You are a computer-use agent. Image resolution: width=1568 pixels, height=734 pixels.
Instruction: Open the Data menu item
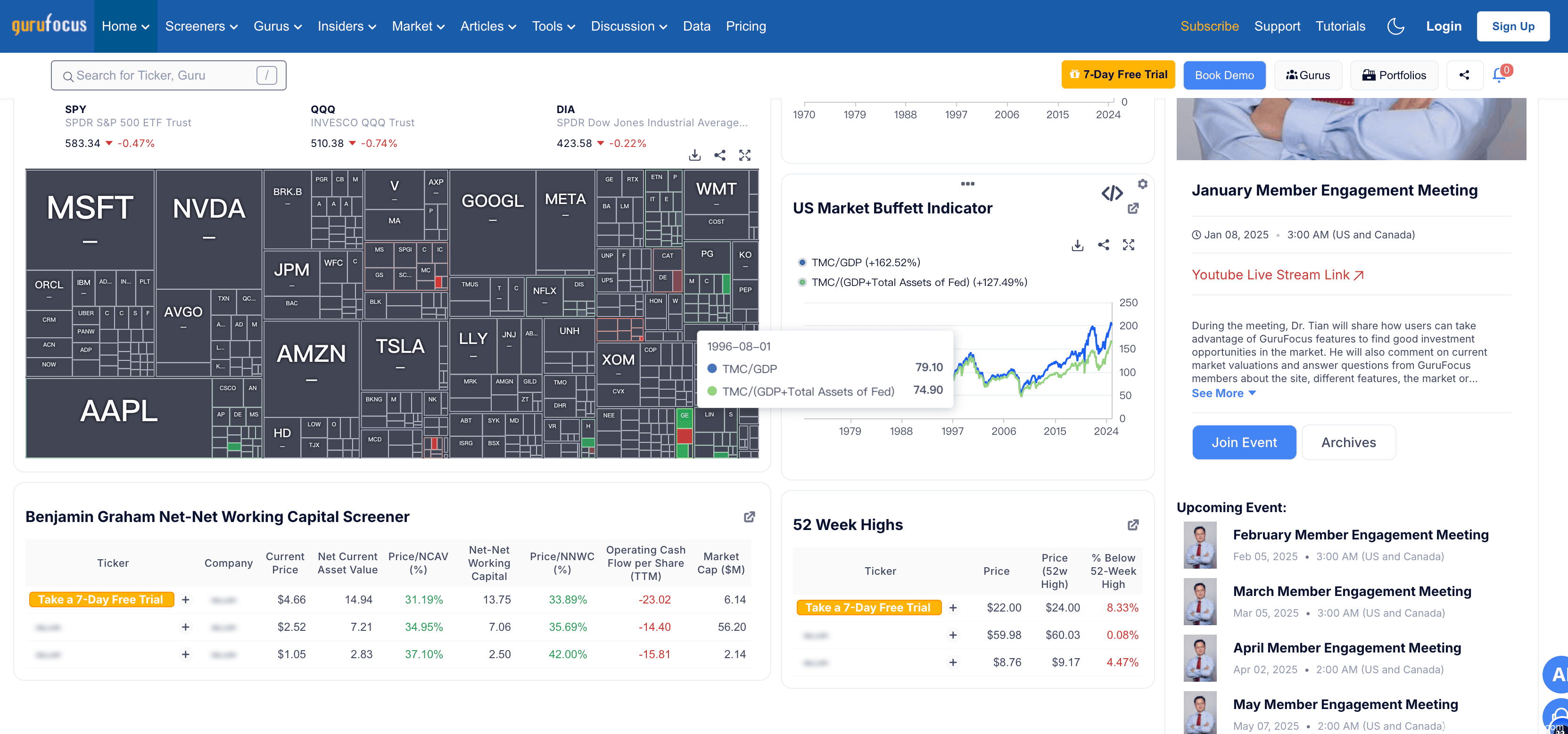pyautogui.click(x=696, y=26)
